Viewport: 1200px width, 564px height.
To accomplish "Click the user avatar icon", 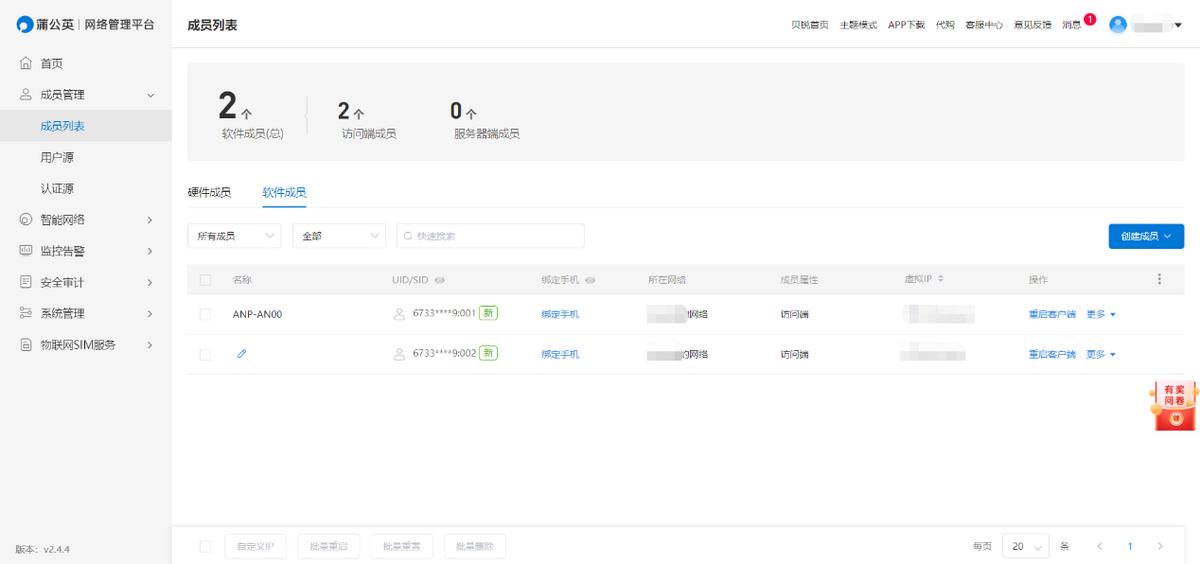I will click(x=1118, y=25).
